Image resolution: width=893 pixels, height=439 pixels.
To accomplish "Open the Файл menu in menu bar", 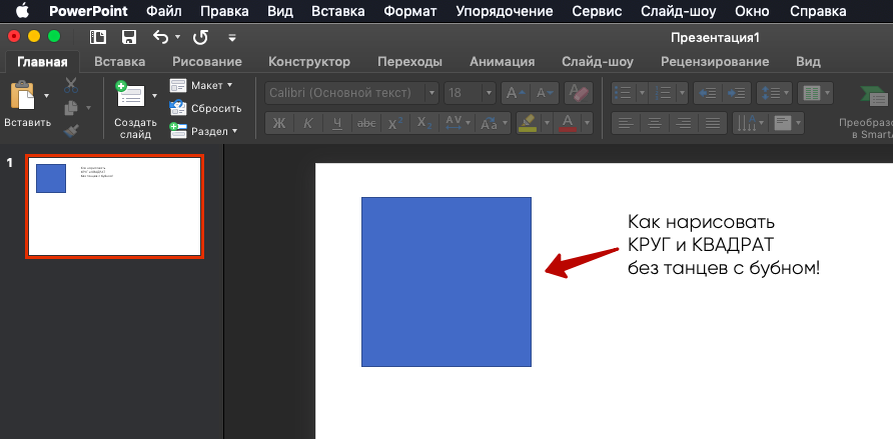I will tap(164, 11).
